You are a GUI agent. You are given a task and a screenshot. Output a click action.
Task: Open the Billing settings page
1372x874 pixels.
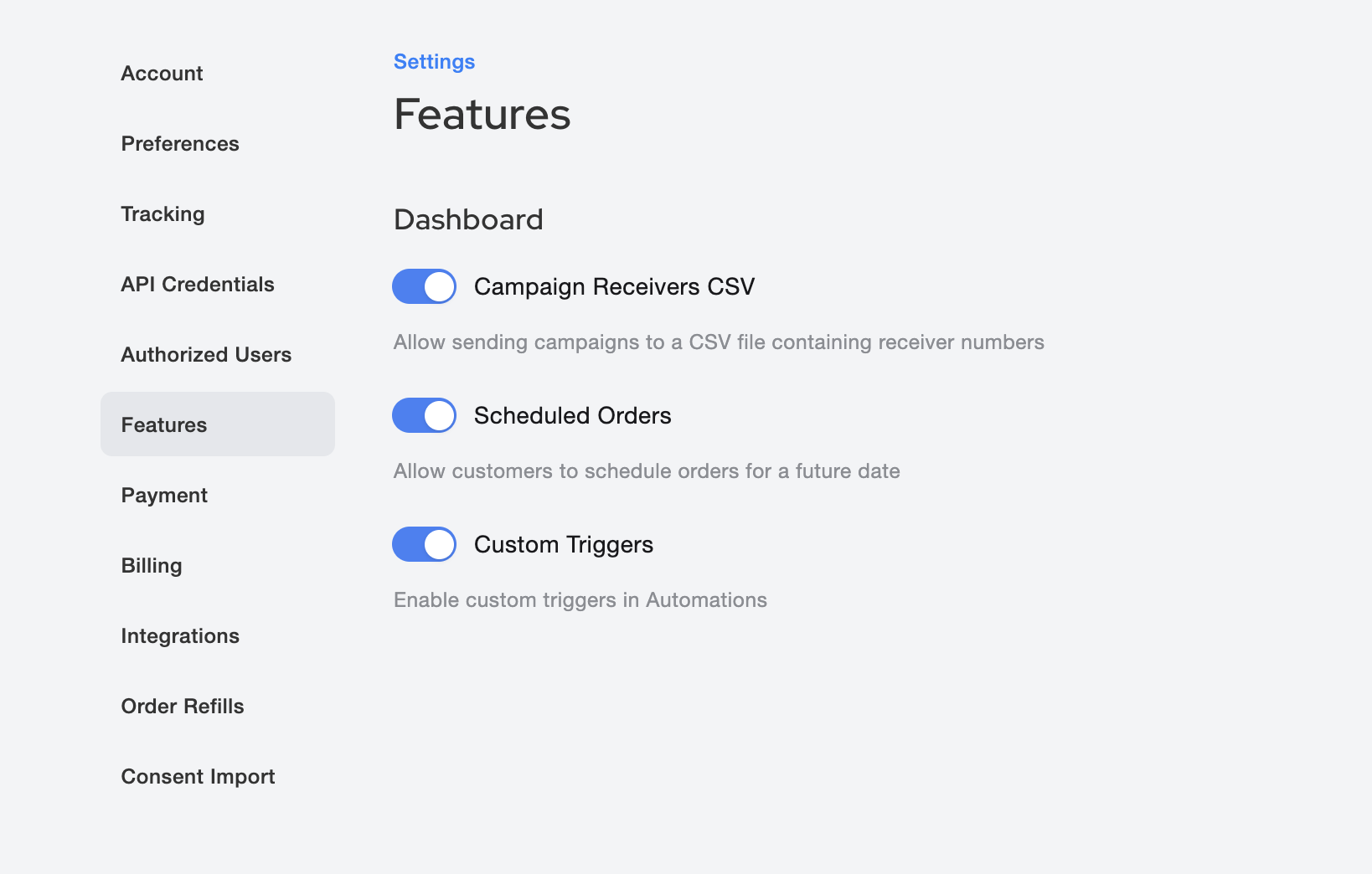152,566
